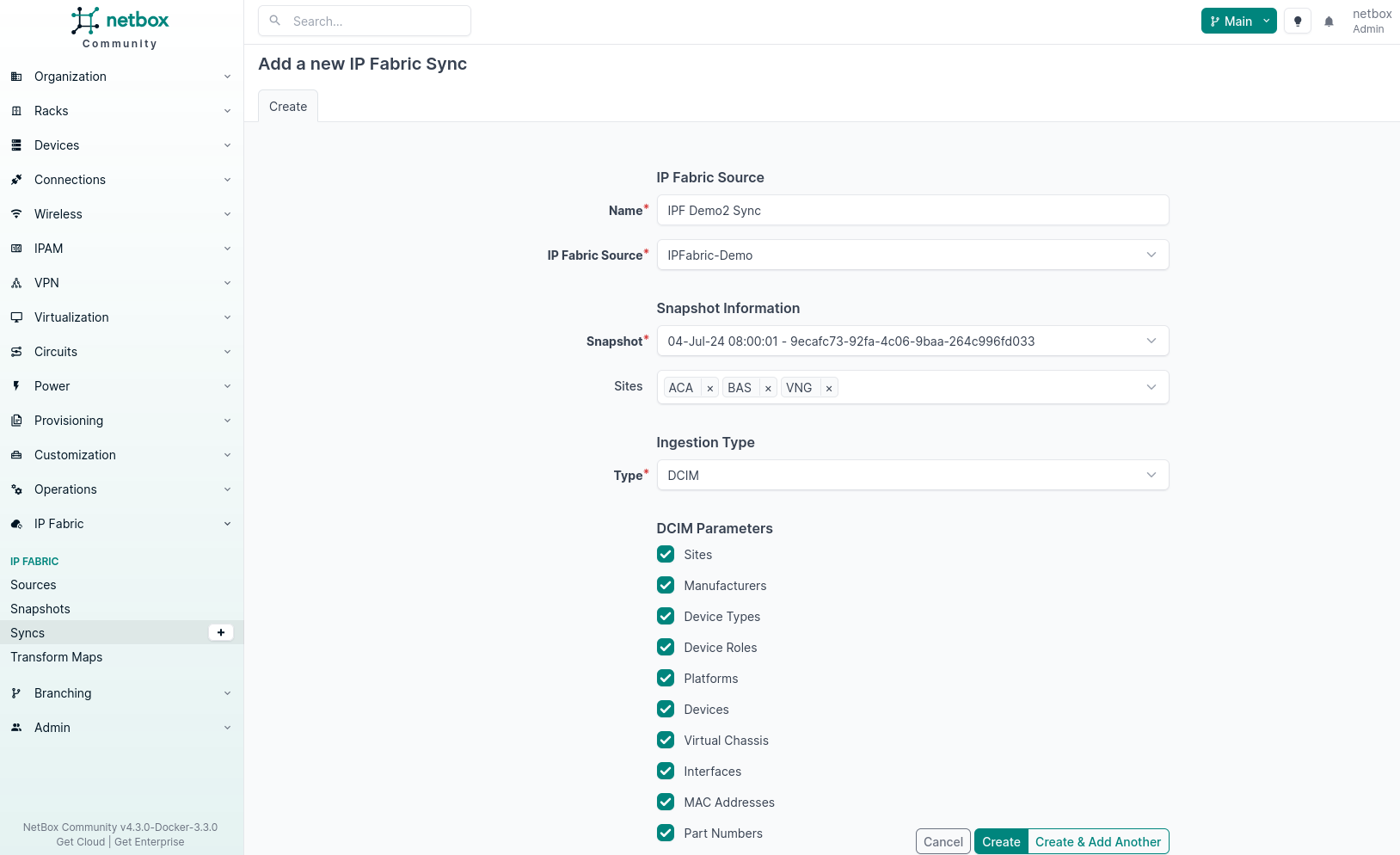Expand the Devices menu chevron
The height and width of the screenshot is (855, 1400).
[x=227, y=145]
